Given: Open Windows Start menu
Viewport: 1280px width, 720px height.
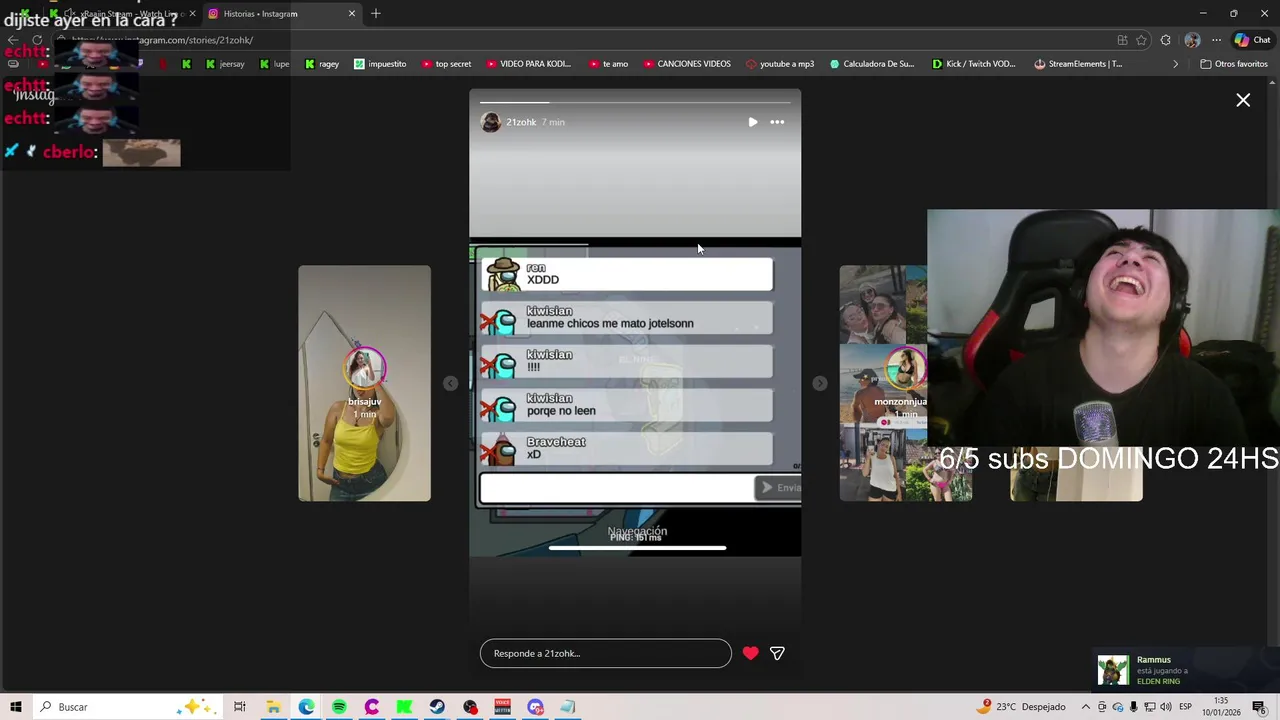Looking at the screenshot, I should 16,707.
